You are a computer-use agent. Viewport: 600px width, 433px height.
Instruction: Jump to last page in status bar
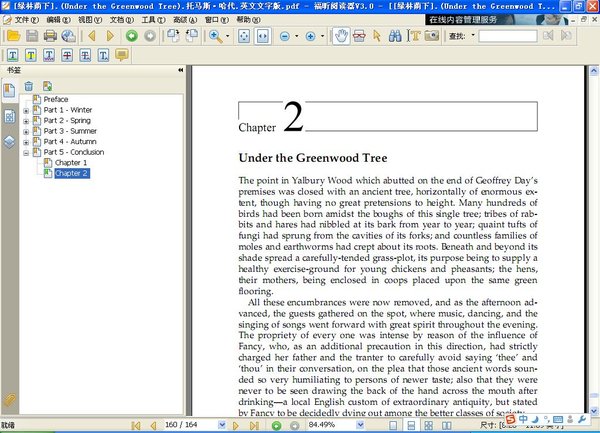click(x=254, y=426)
